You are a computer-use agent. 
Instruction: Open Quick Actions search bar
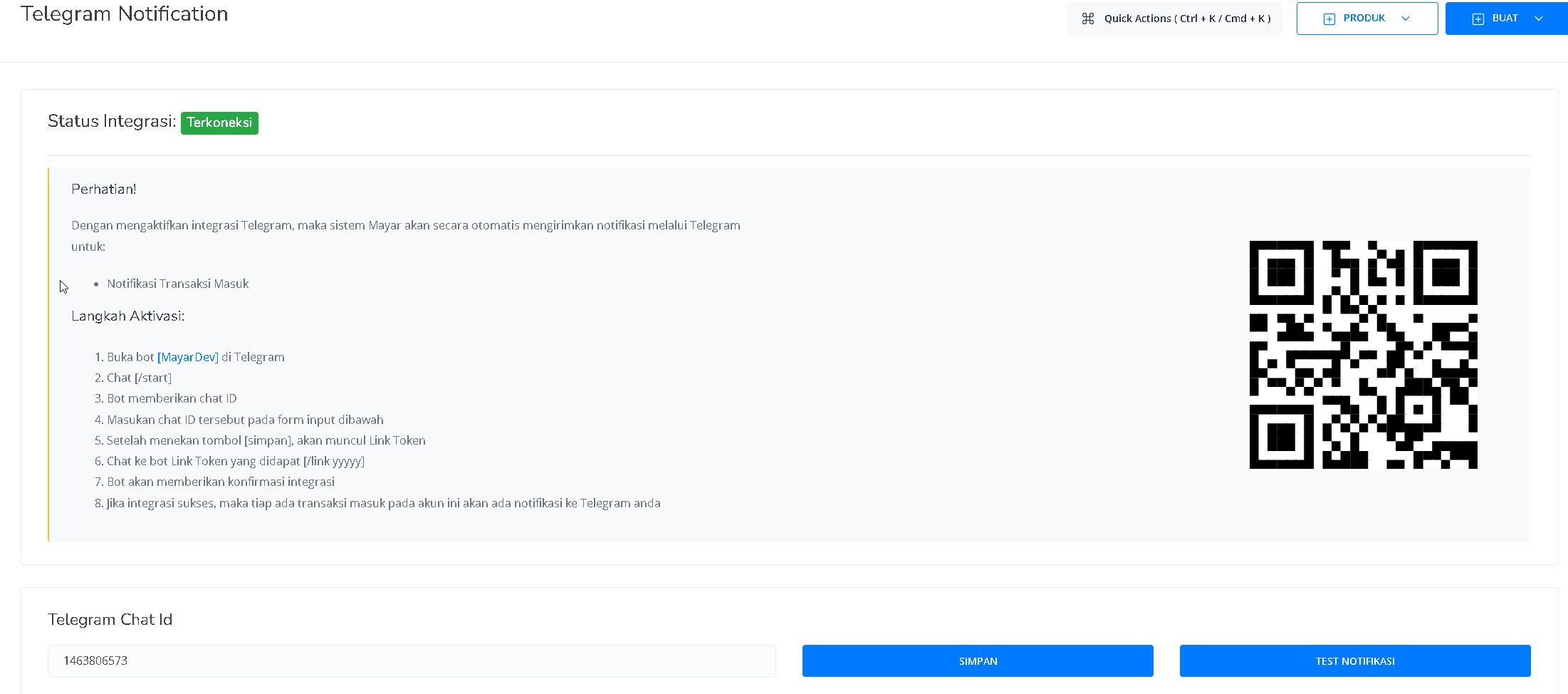point(1175,19)
